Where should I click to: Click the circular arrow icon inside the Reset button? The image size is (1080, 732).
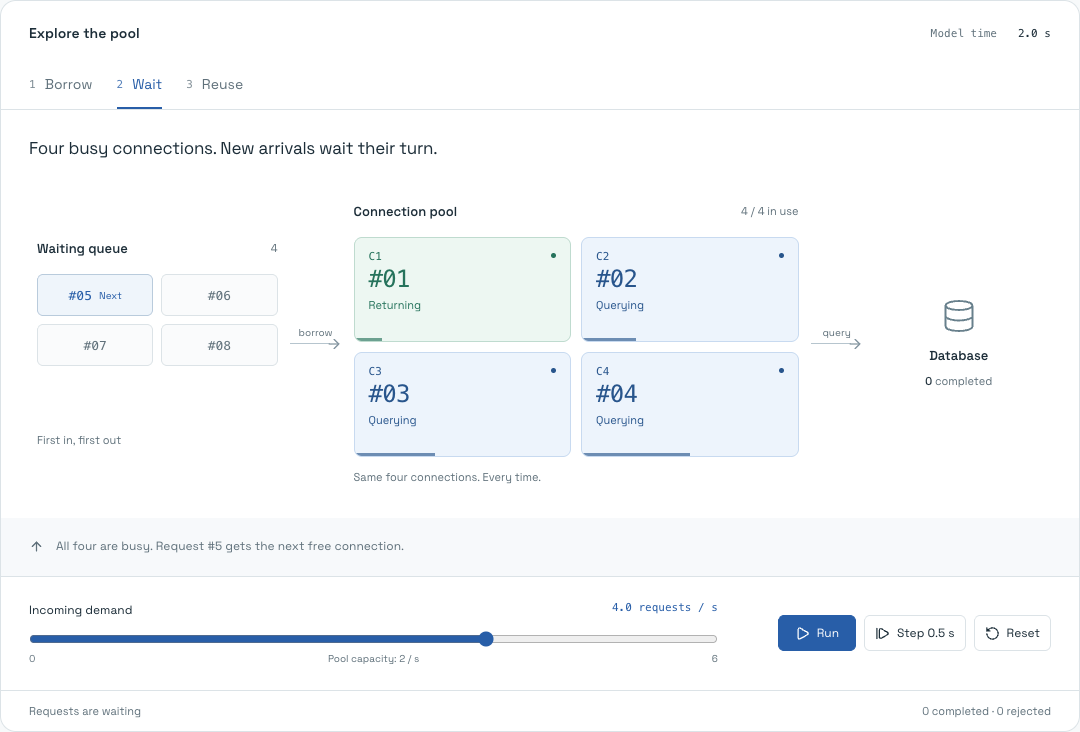[992, 633]
